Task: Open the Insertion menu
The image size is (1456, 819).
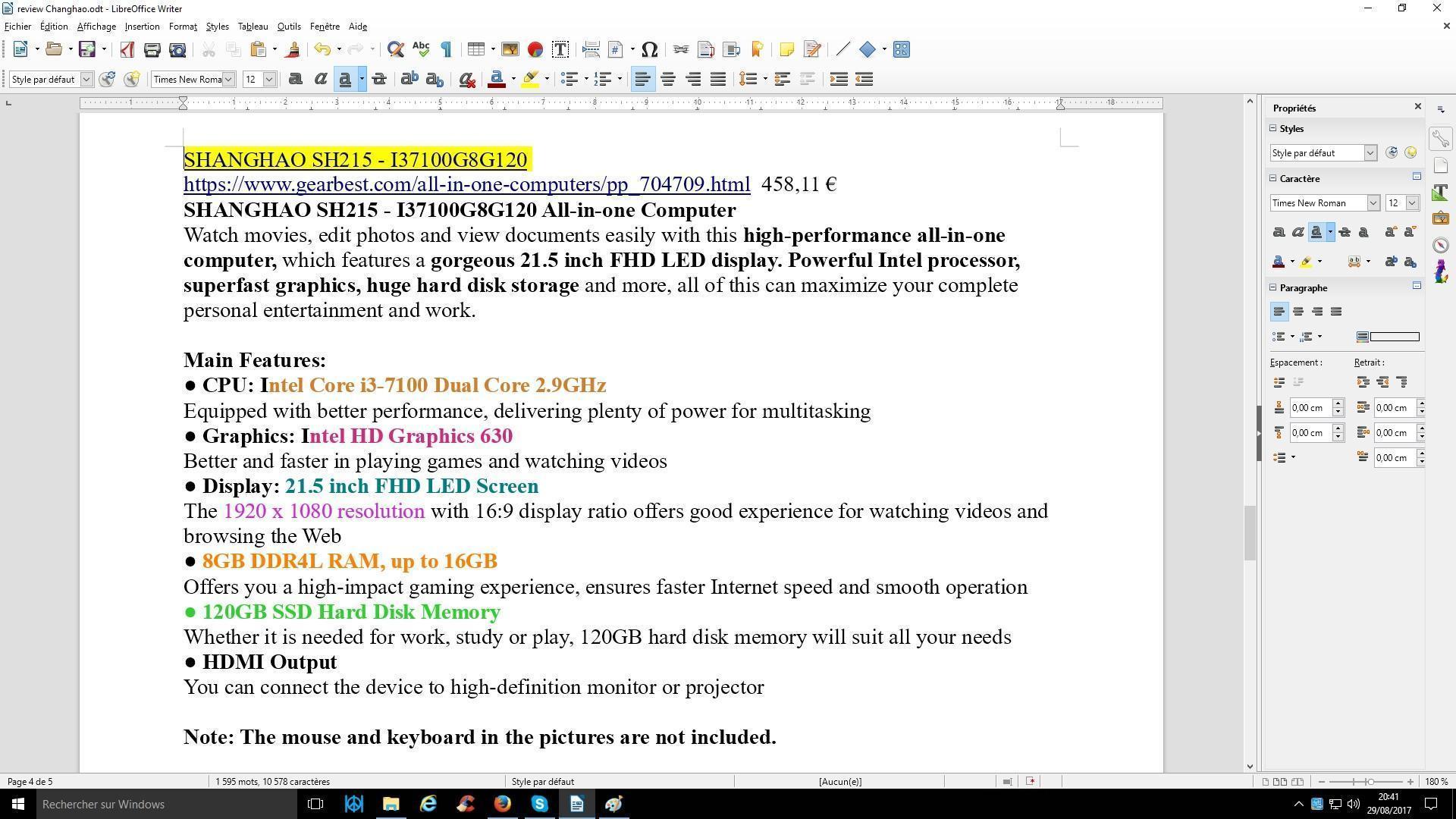Action: [142, 27]
